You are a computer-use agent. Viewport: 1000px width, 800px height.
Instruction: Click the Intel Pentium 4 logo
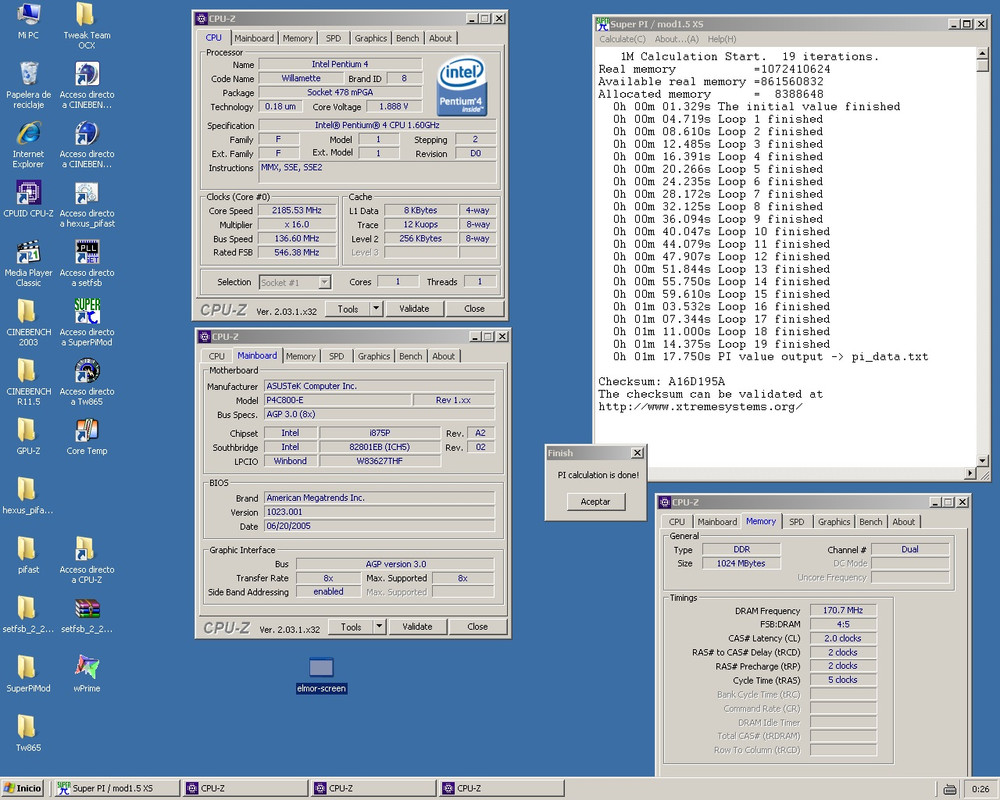(462, 86)
